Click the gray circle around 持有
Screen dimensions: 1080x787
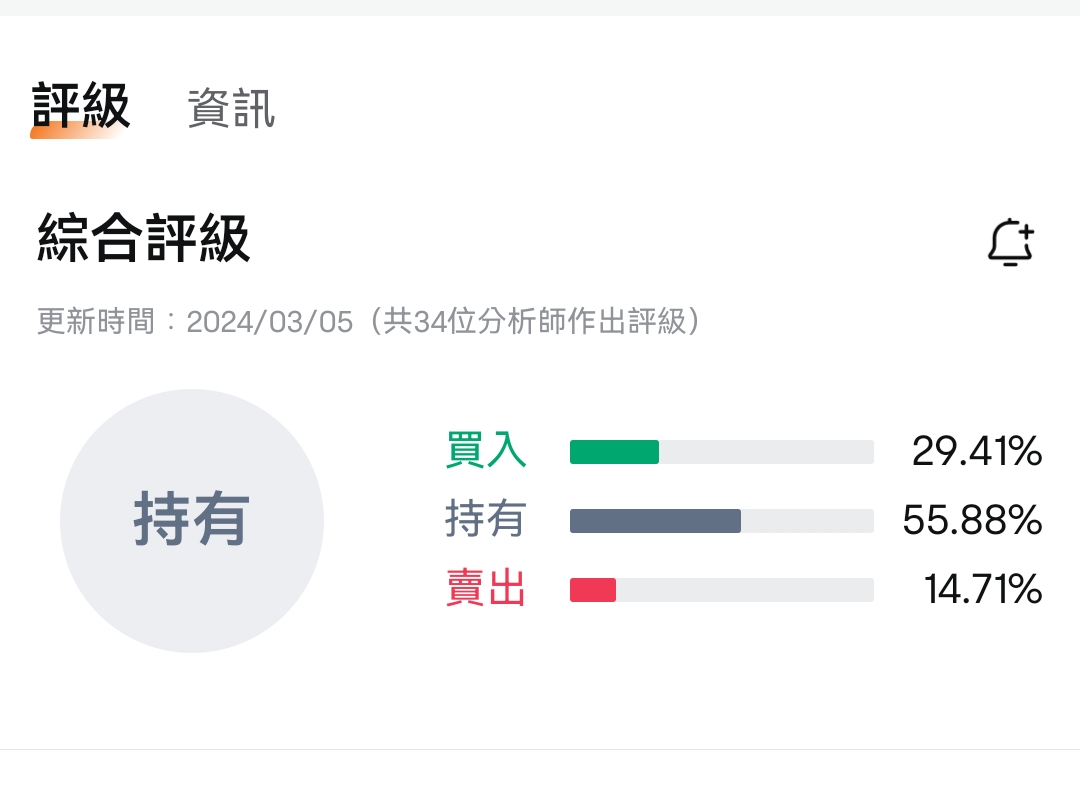[x=191, y=430]
